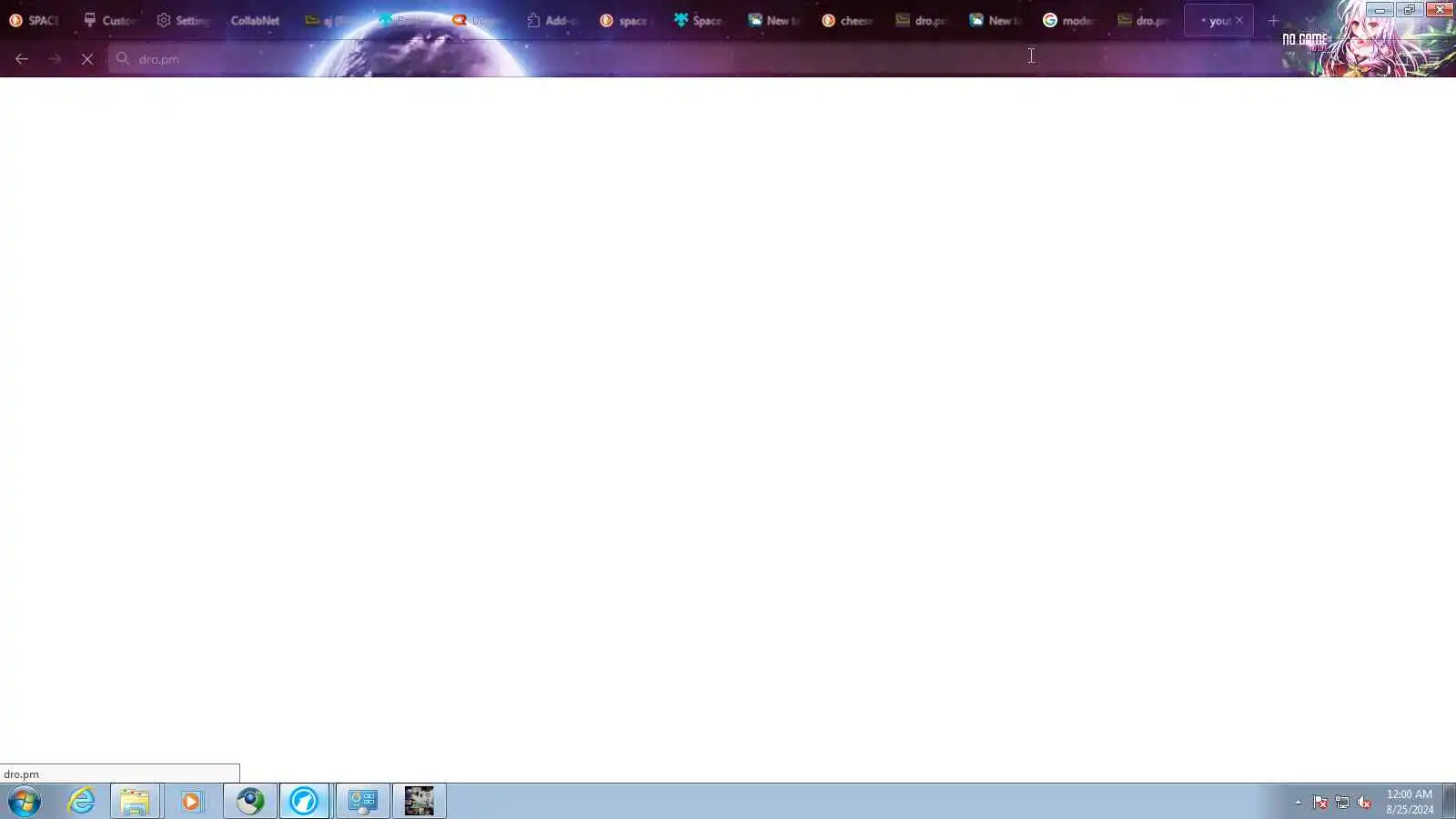Click the magnifier icon in address bar
Image resolution: width=1456 pixels, height=819 pixels.
click(122, 58)
